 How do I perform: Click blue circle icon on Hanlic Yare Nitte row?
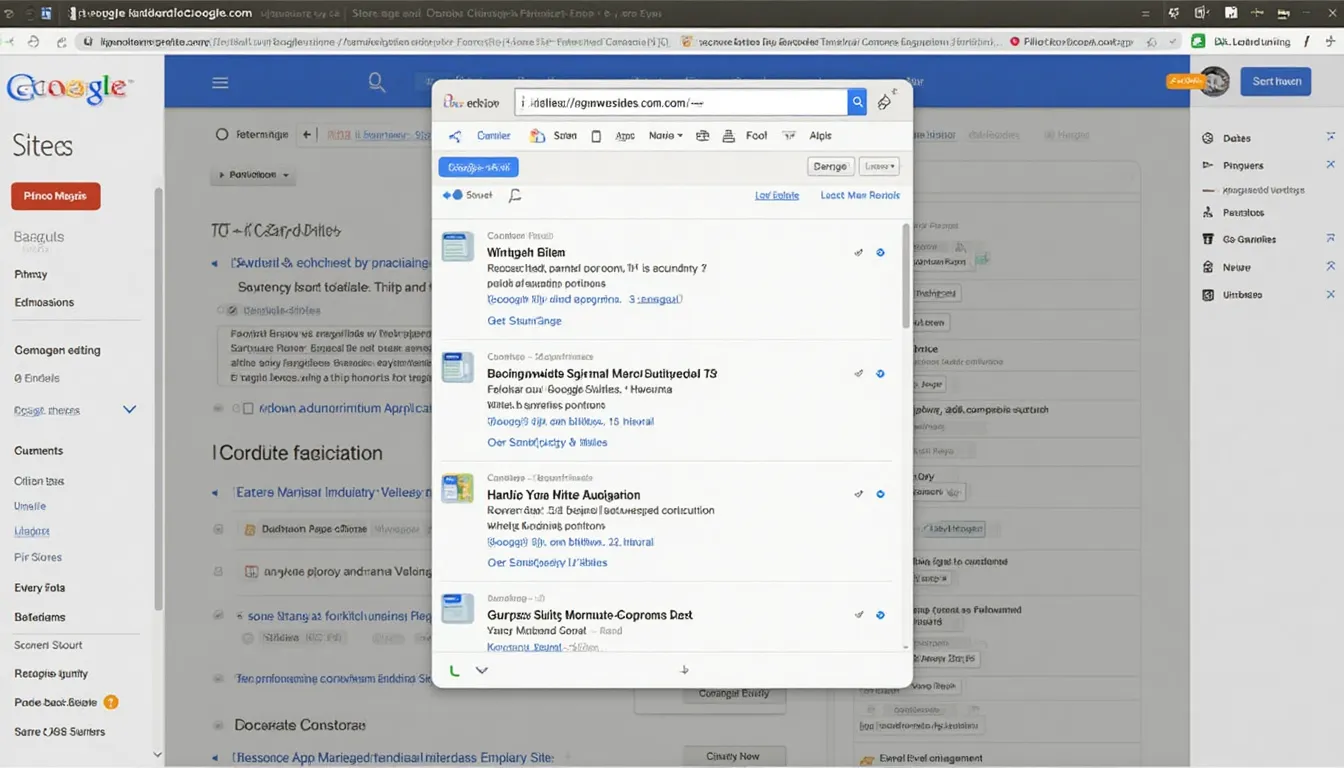point(880,494)
